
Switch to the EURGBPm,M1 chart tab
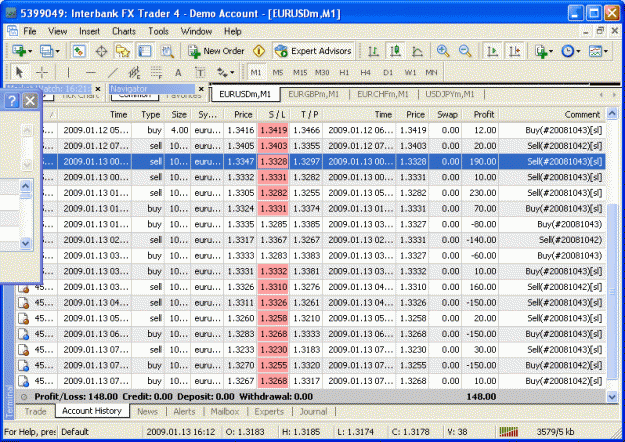pyautogui.click(x=314, y=94)
